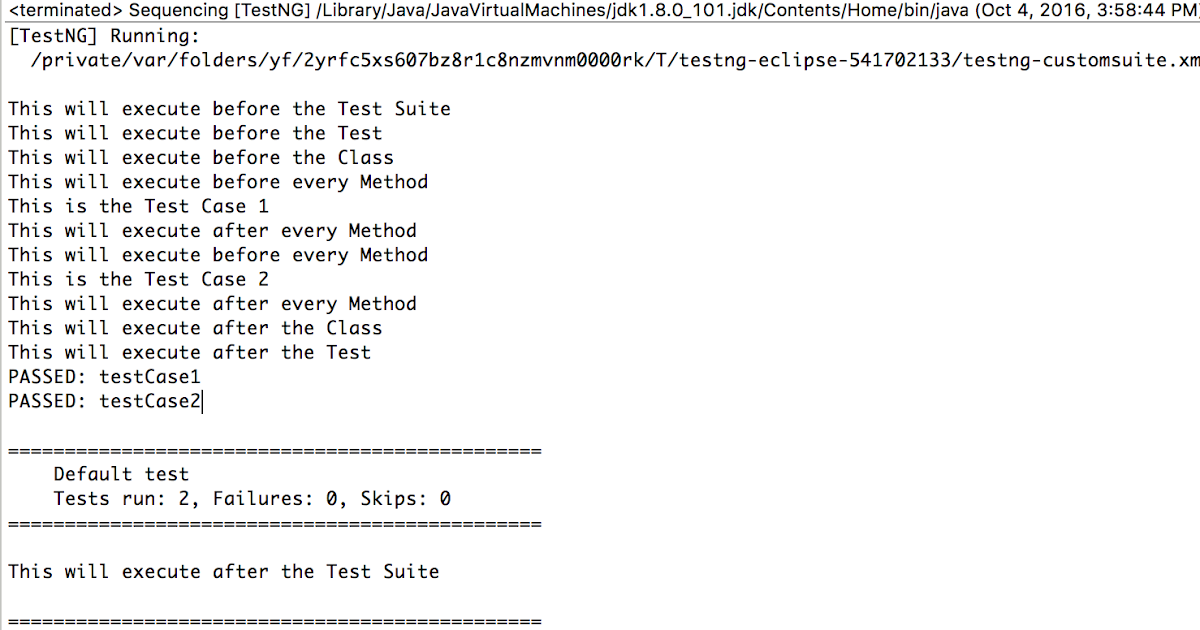The height and width of the screenshot is (630, 1200).
Task: Click the 'execute after the Test' line
Action: tap(189, 352)
